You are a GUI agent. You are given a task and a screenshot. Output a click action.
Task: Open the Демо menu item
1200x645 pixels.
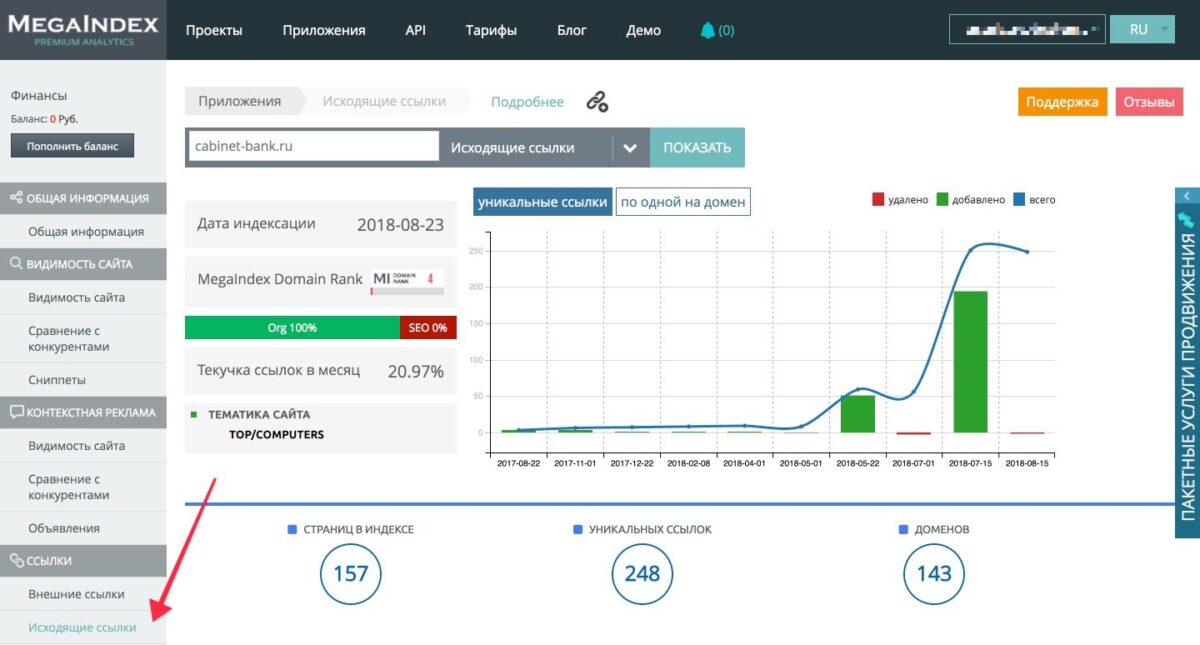coord(644,30)
